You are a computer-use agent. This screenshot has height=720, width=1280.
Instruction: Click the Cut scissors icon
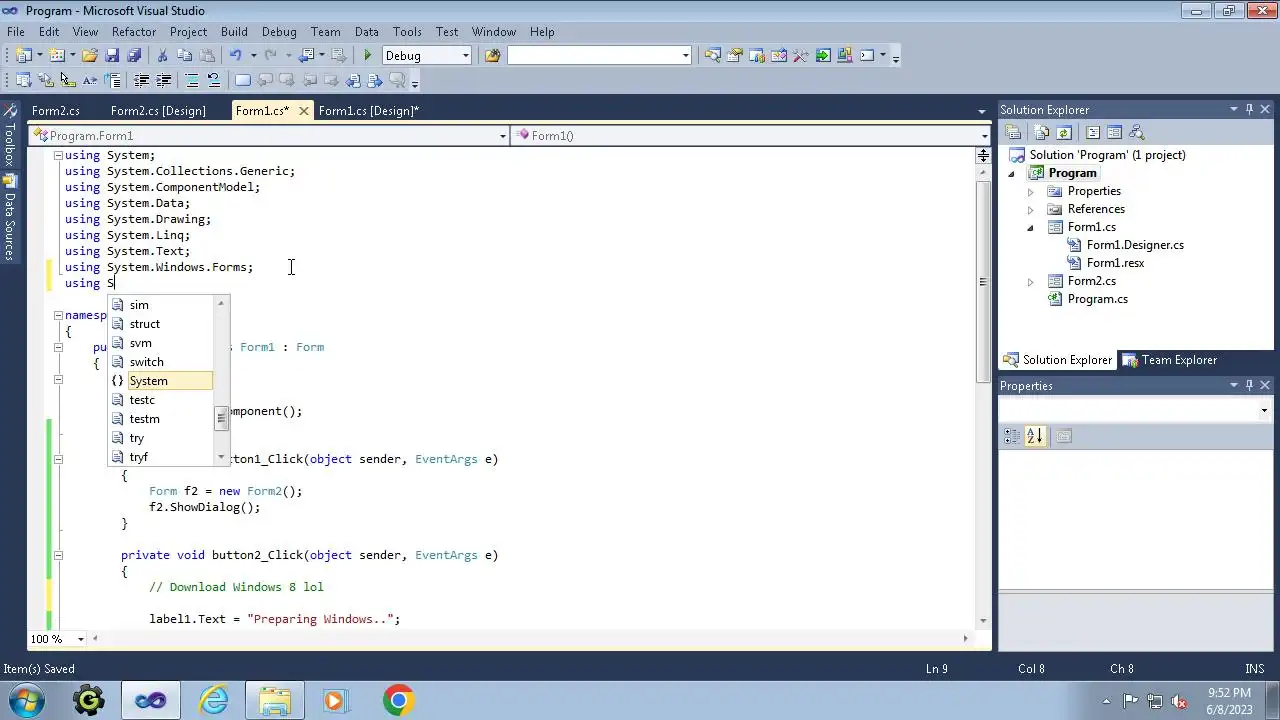click(162, 55)
